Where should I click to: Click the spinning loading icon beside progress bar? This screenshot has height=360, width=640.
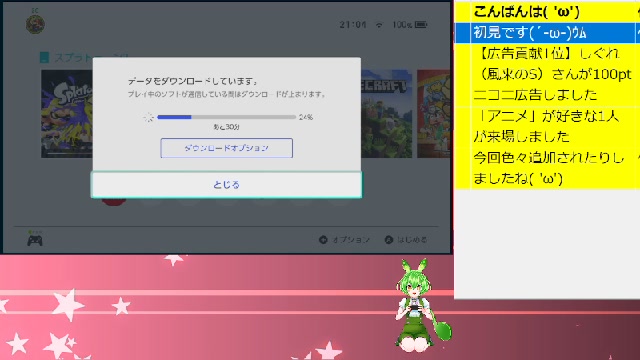tap(149, 118)
